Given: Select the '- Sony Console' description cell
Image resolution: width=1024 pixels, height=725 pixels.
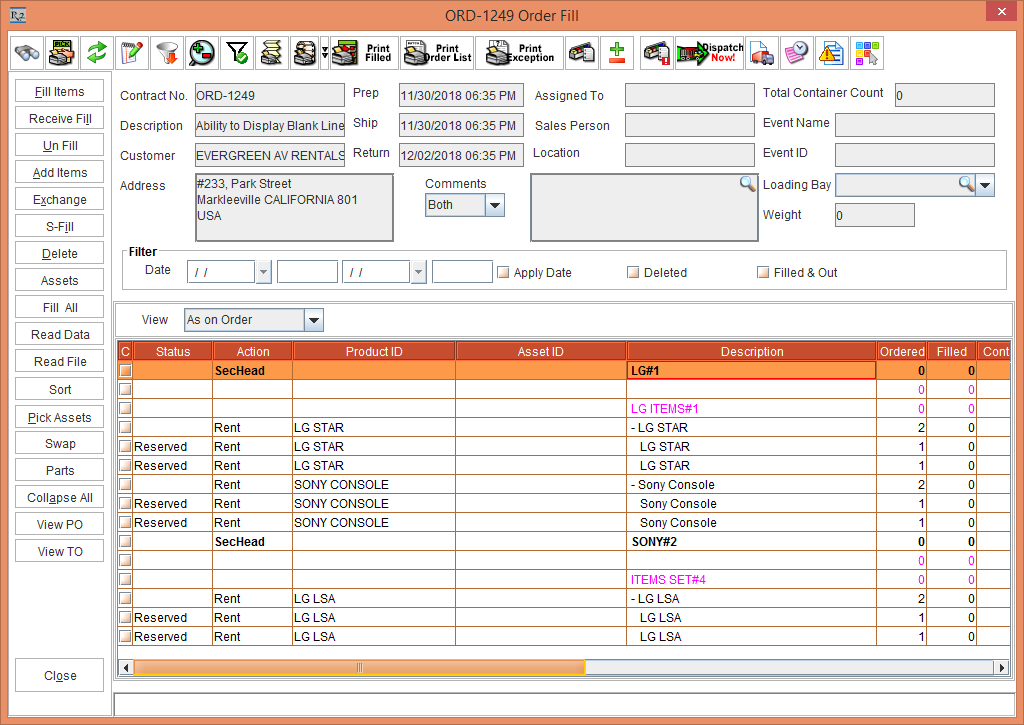Looking at the screenshot, I should pyautogui.click(x=751, y=485).
